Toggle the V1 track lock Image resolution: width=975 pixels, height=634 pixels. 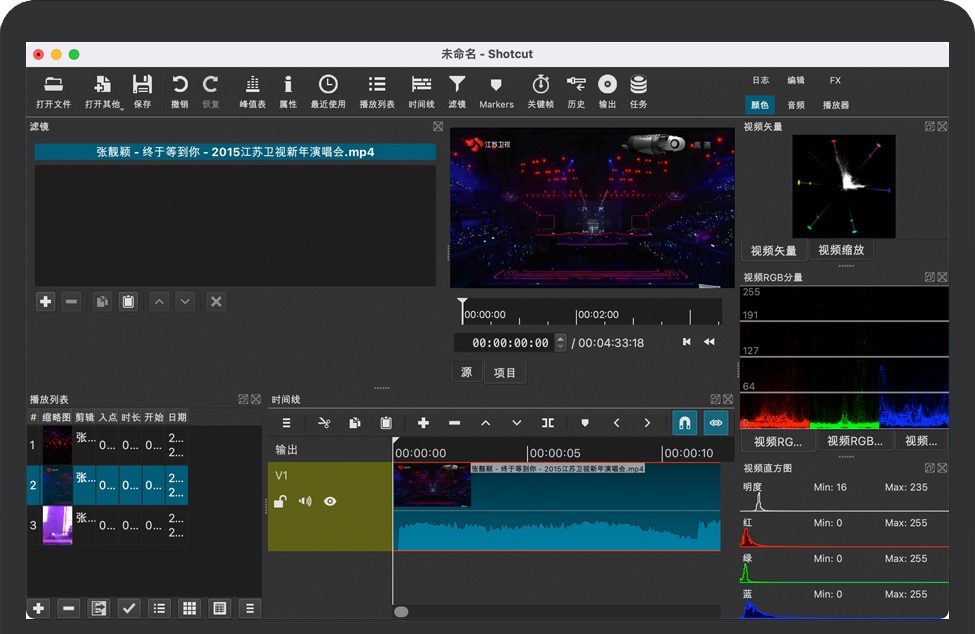click(x=281, y=501)
